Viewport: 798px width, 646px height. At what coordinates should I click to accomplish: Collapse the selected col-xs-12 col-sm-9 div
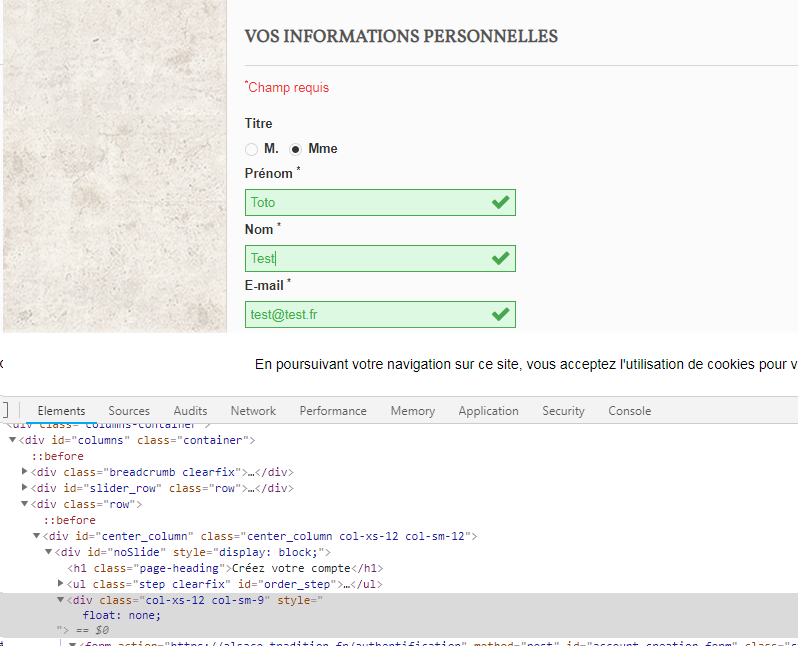click(x=61, y=600)
